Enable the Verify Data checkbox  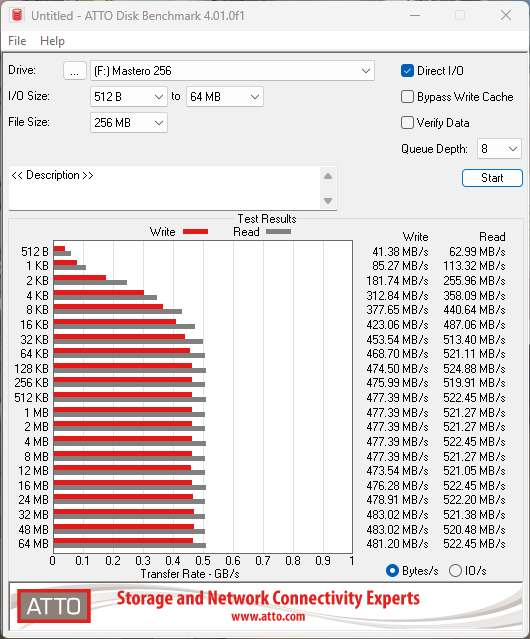pos(407,123)
